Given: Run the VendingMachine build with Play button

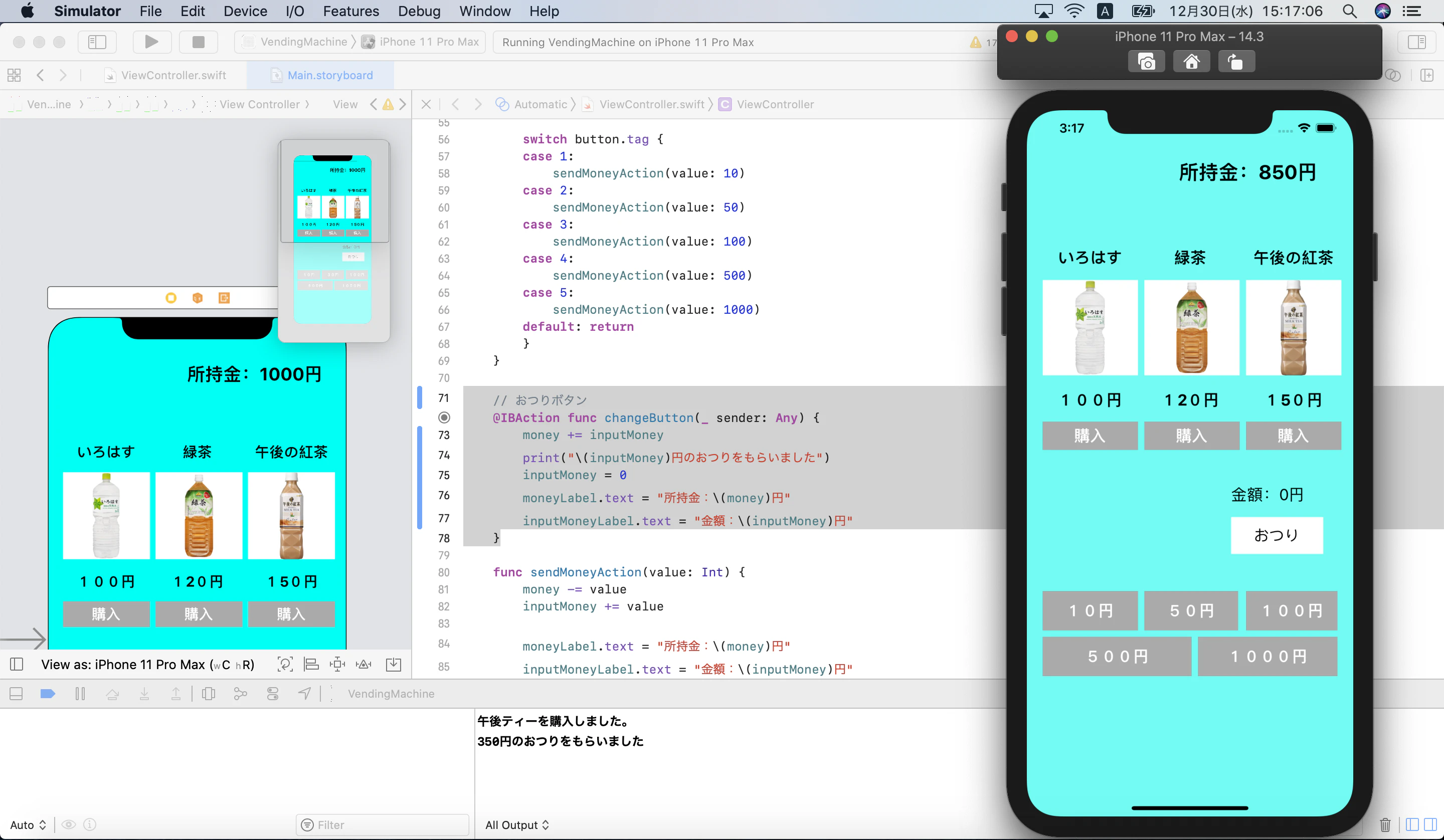Looking at the screenshot, I should coord(151,42).
